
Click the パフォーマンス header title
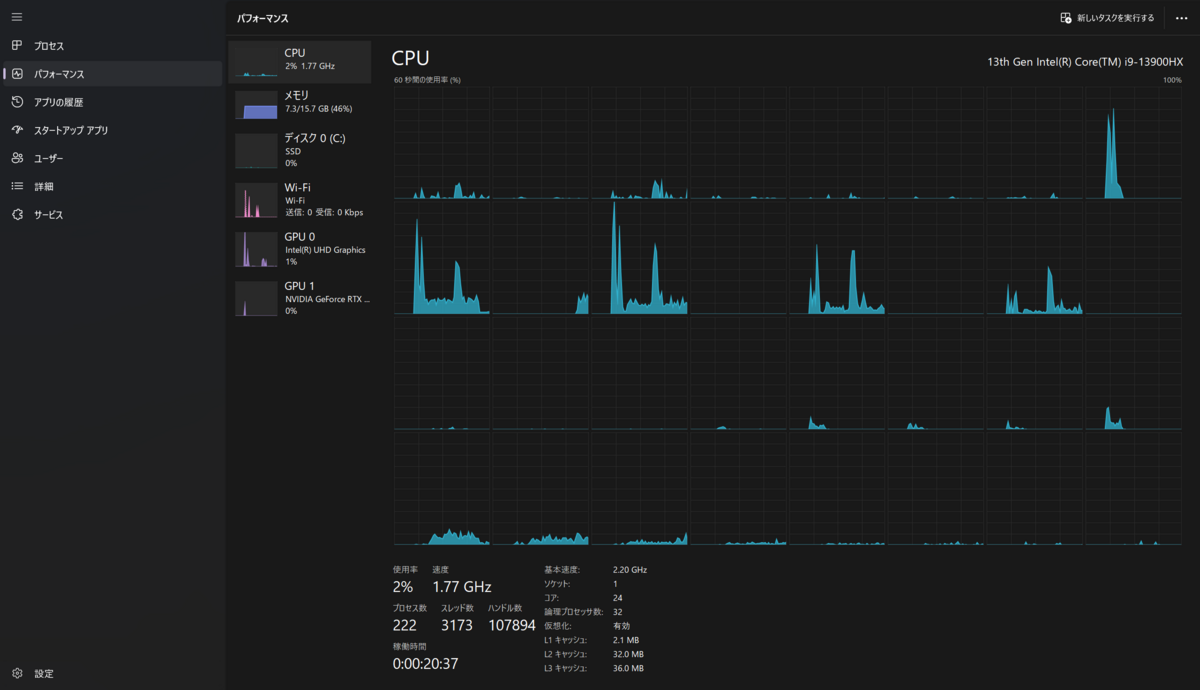(x=263, y=18)
